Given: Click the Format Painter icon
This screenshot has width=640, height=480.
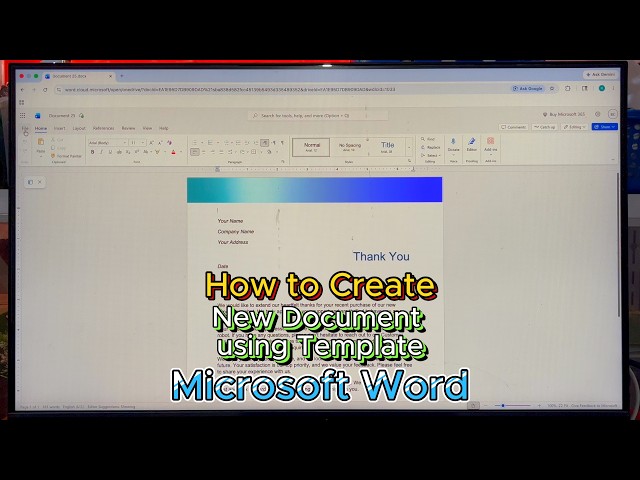Looking at the screenshot, I should [x=53, y=156].
